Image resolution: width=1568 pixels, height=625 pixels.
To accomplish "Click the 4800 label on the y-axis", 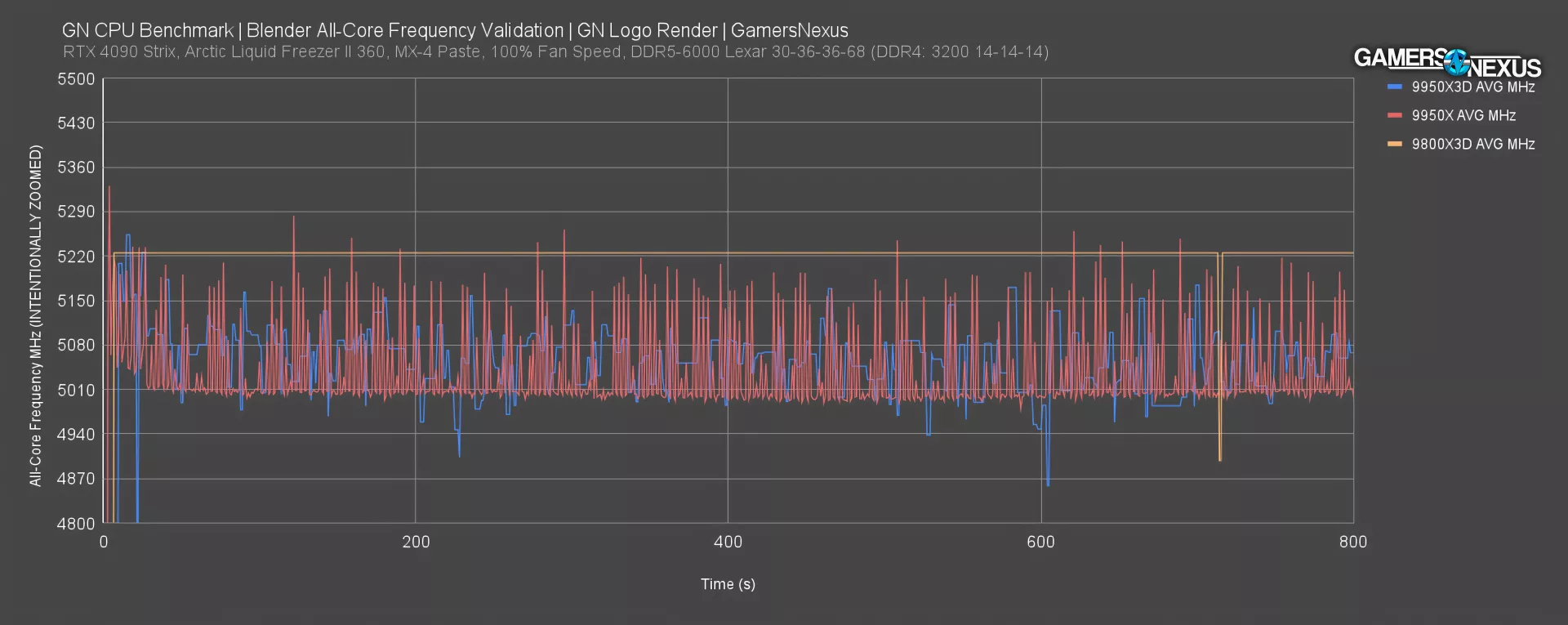I will pos(76,524).
